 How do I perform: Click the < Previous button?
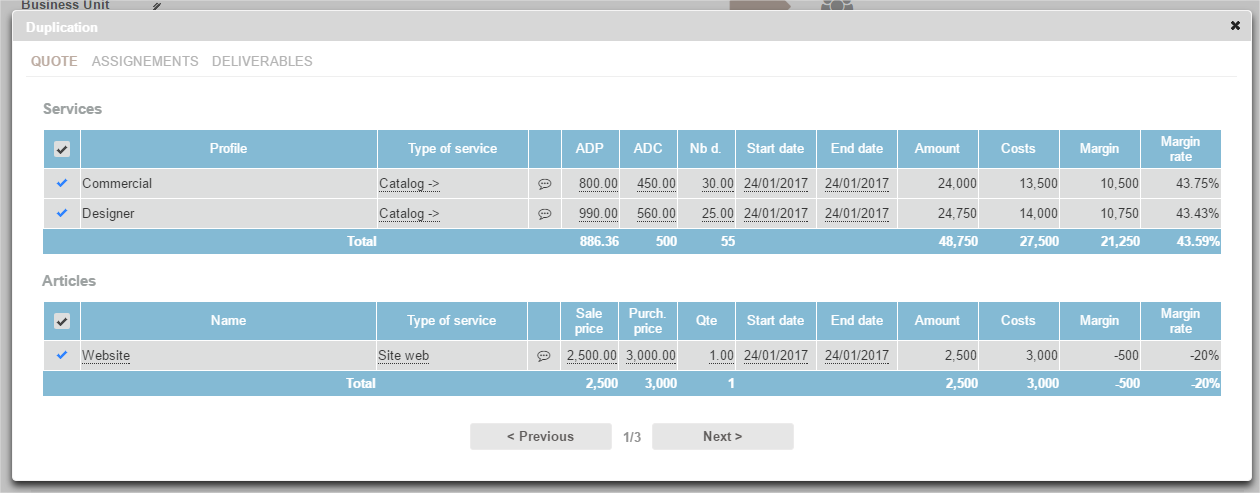click(x=540, y=437)
